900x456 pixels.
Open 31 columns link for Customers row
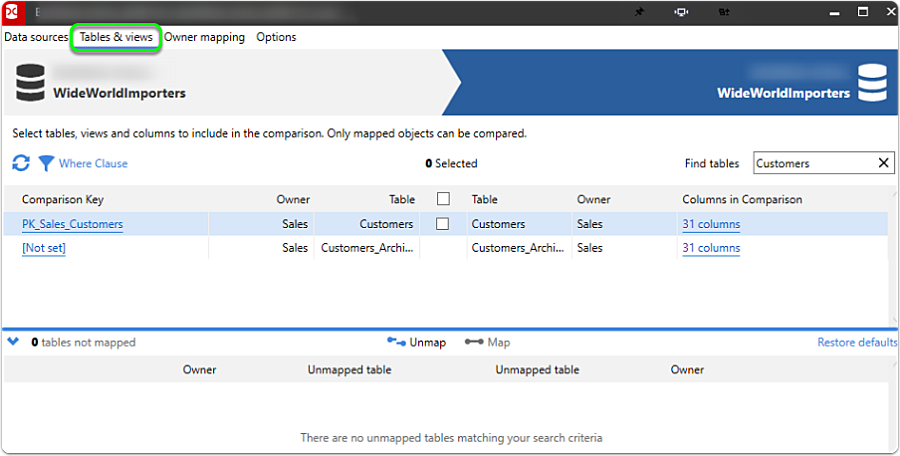tap(711, 224)
